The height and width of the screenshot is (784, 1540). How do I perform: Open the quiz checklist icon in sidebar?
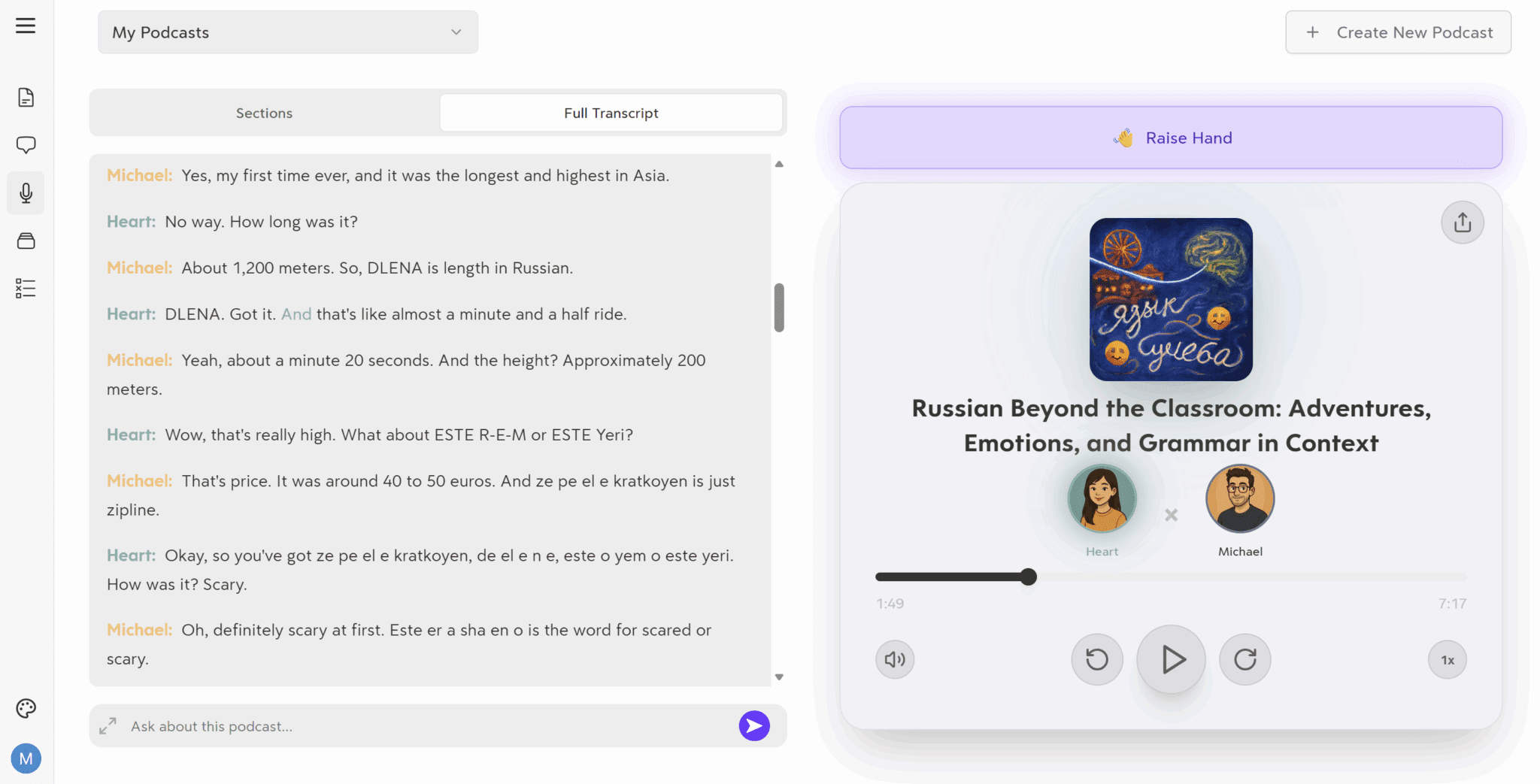[26, 288]
